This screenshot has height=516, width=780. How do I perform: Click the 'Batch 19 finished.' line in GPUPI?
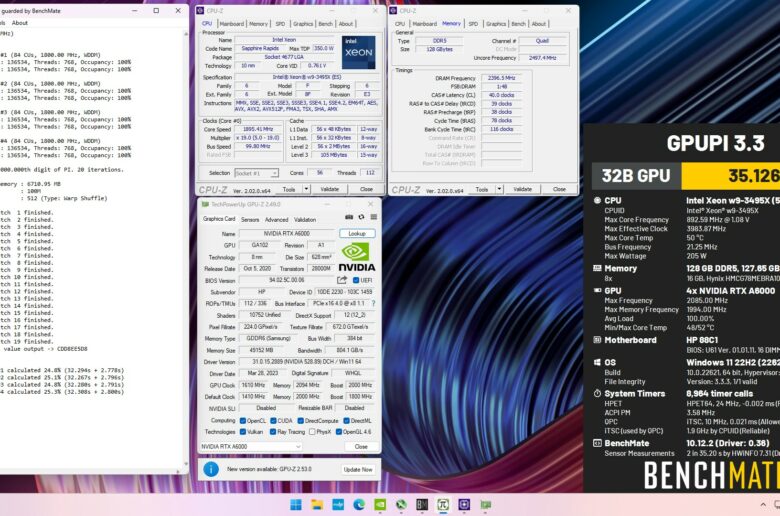27,342
